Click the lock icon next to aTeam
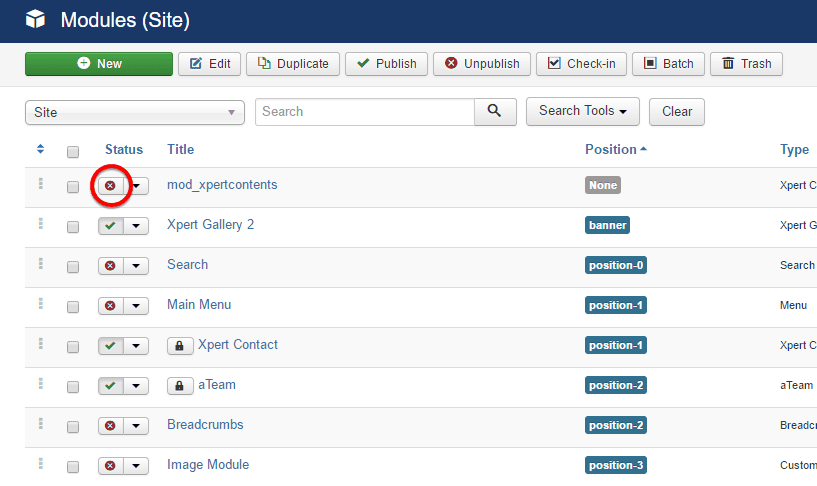This screenshot has height=486, width=817. click(x=179, y=386)
